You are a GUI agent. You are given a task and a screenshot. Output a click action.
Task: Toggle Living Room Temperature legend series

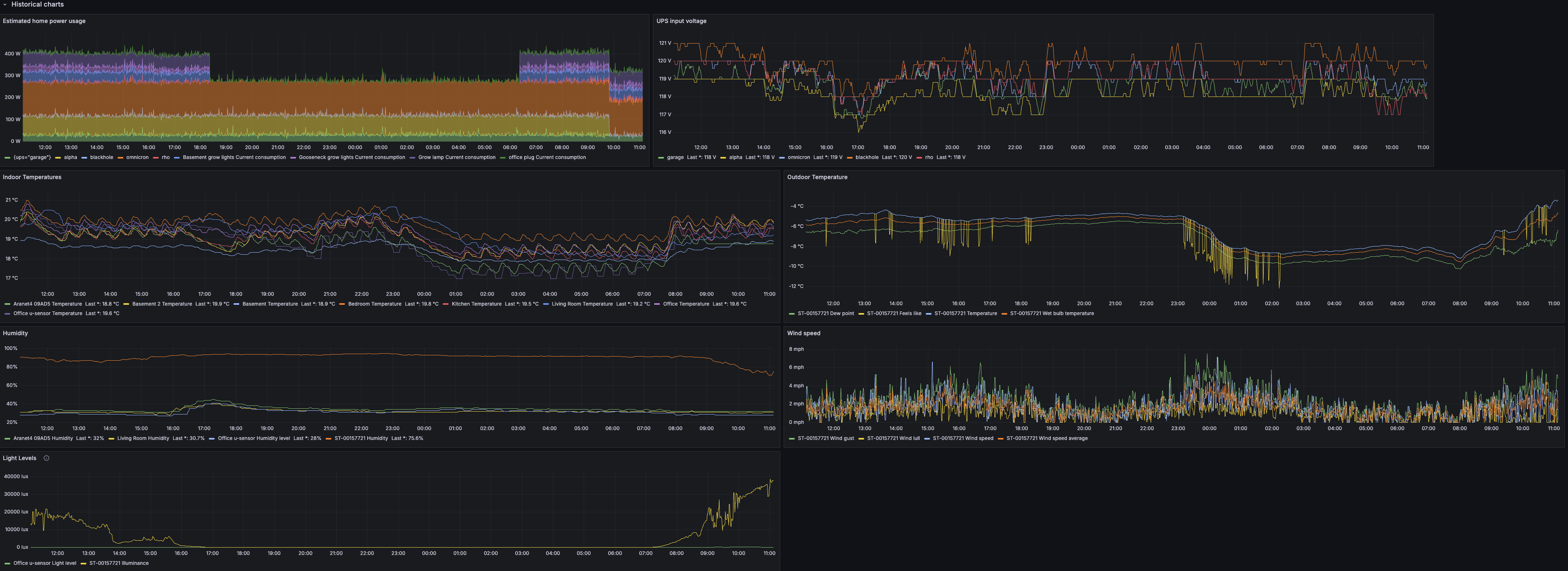[582, 304]
